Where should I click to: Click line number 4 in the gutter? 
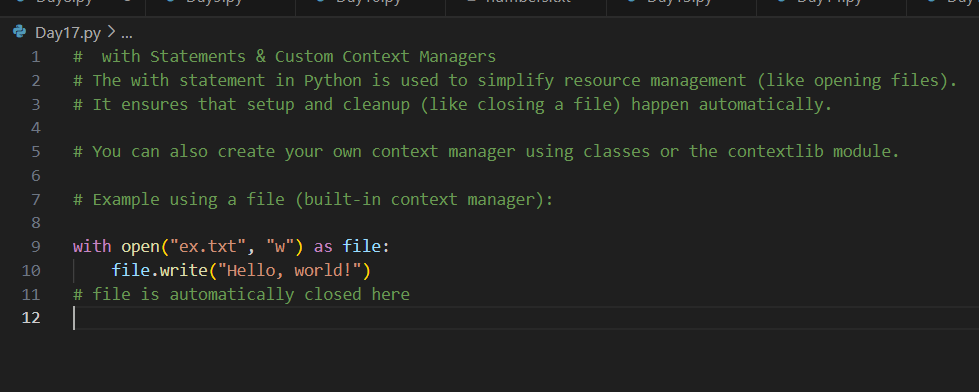[x=35, y=128]
